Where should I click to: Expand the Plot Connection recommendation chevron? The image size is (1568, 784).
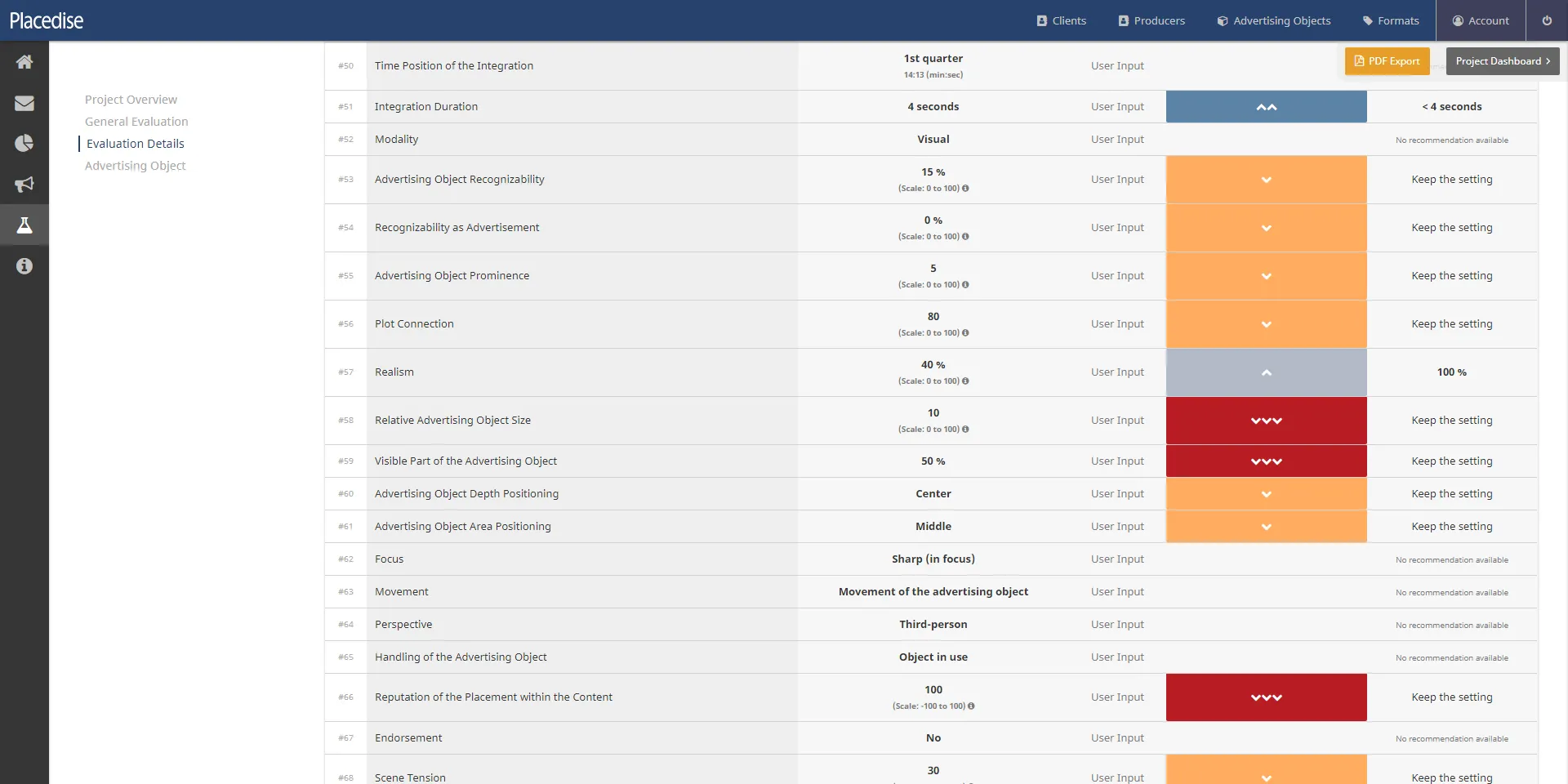pos(1266,323)
